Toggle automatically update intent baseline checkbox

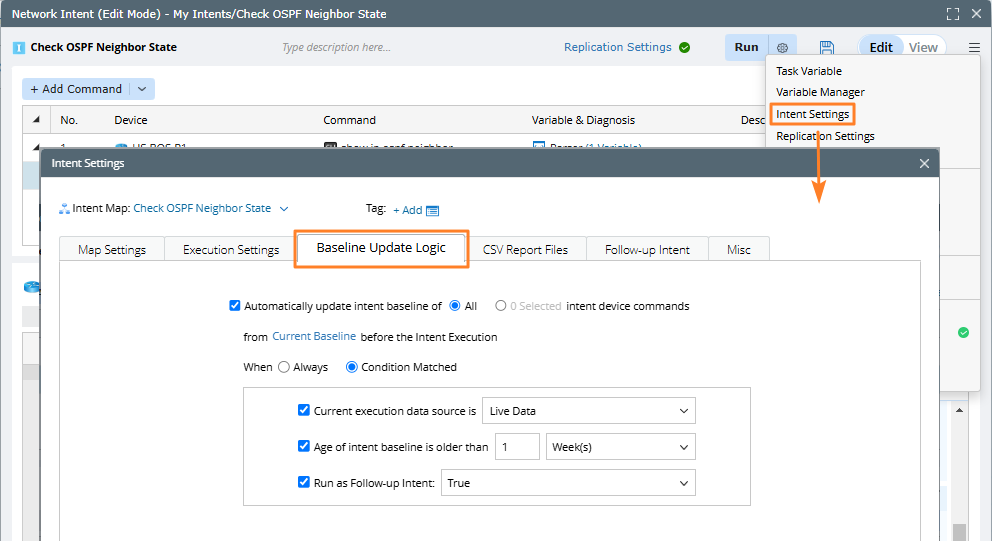click(x=235, y=306)
